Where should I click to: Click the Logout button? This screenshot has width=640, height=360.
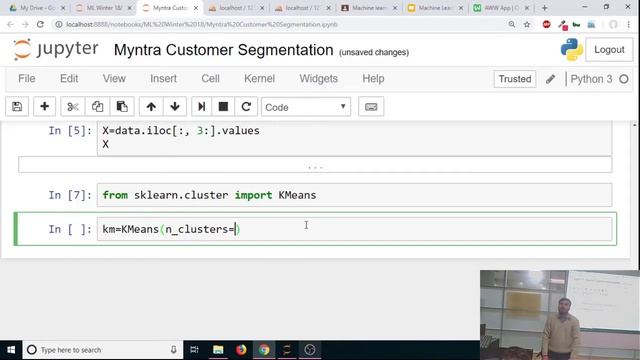tap(609, 50)
